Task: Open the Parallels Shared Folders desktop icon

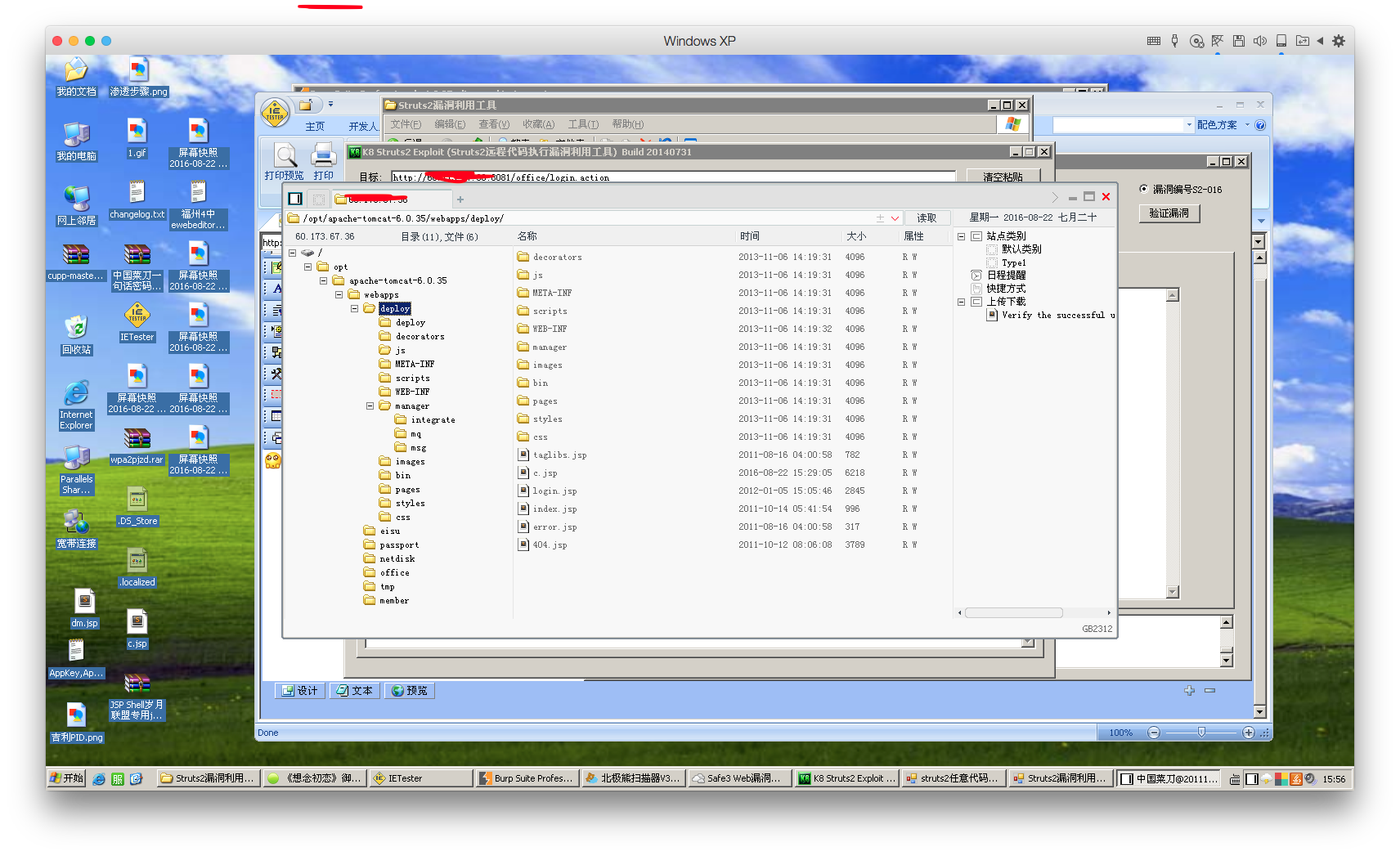Action: [x=76, y=470]
